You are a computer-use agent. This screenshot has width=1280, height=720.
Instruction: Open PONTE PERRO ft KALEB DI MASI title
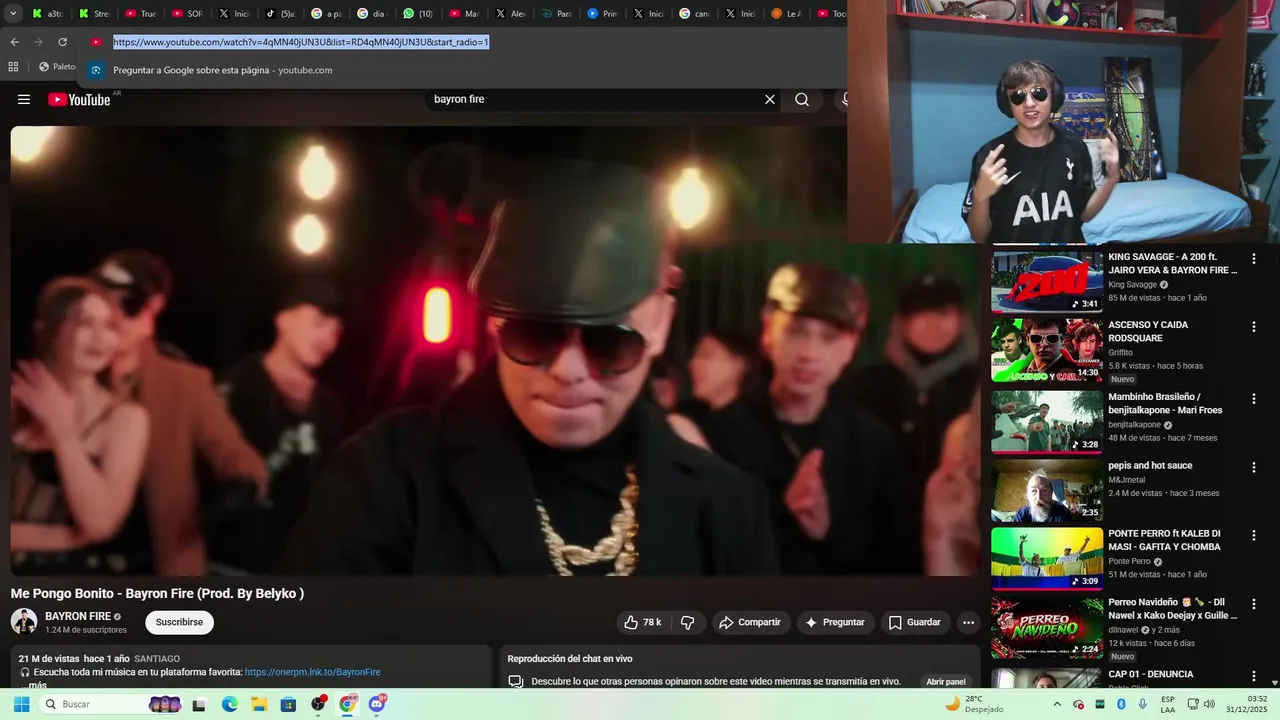tap(1165, 540)
